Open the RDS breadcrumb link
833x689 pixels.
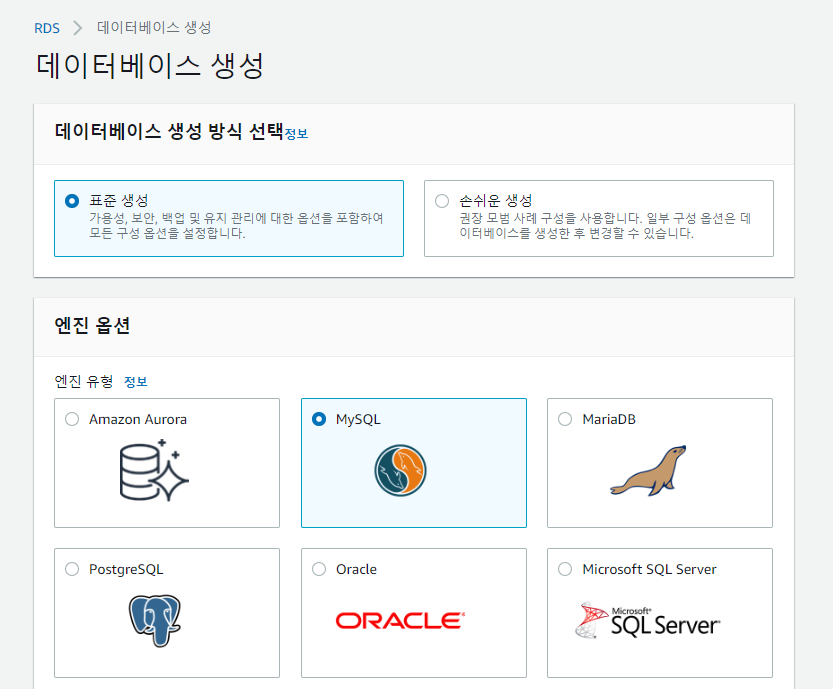point(47,28)
